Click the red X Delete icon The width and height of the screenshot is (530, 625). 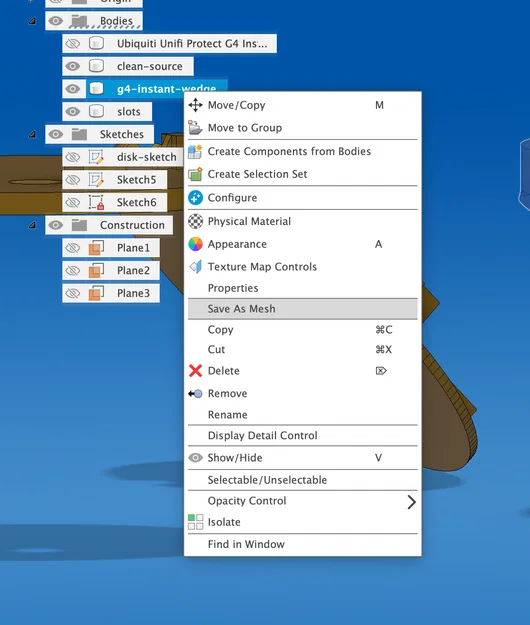coord(195,371)
